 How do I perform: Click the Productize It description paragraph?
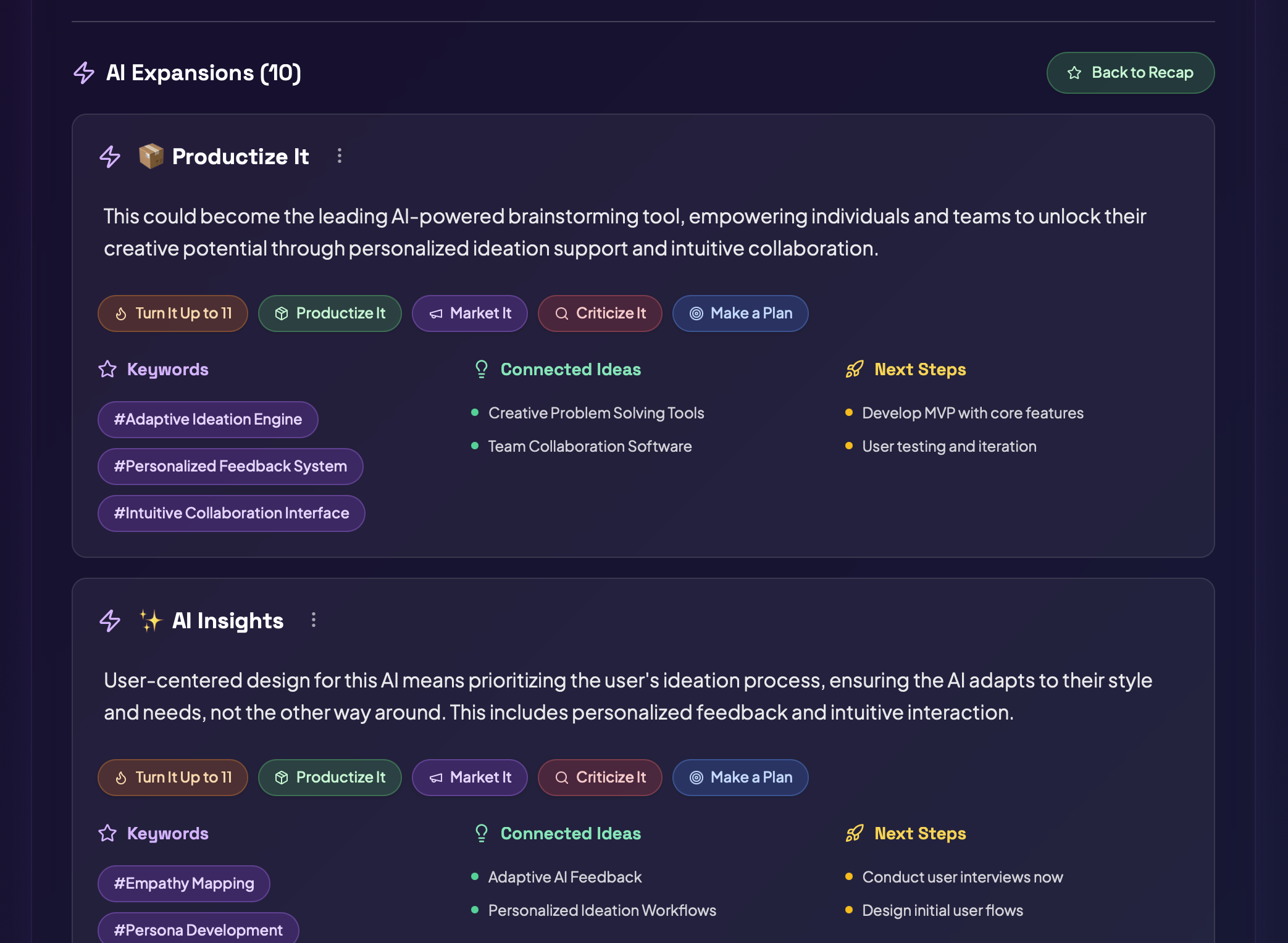point(625,232)
